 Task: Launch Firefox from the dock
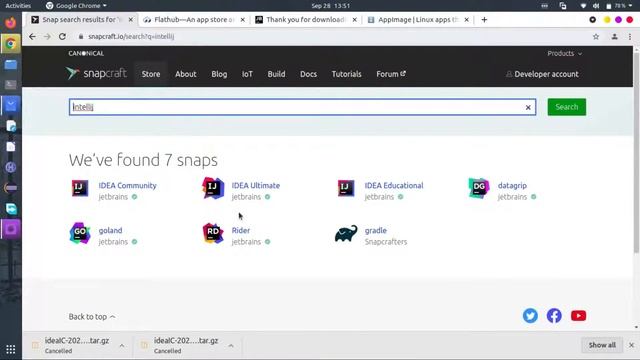click(x=11, y=22)
